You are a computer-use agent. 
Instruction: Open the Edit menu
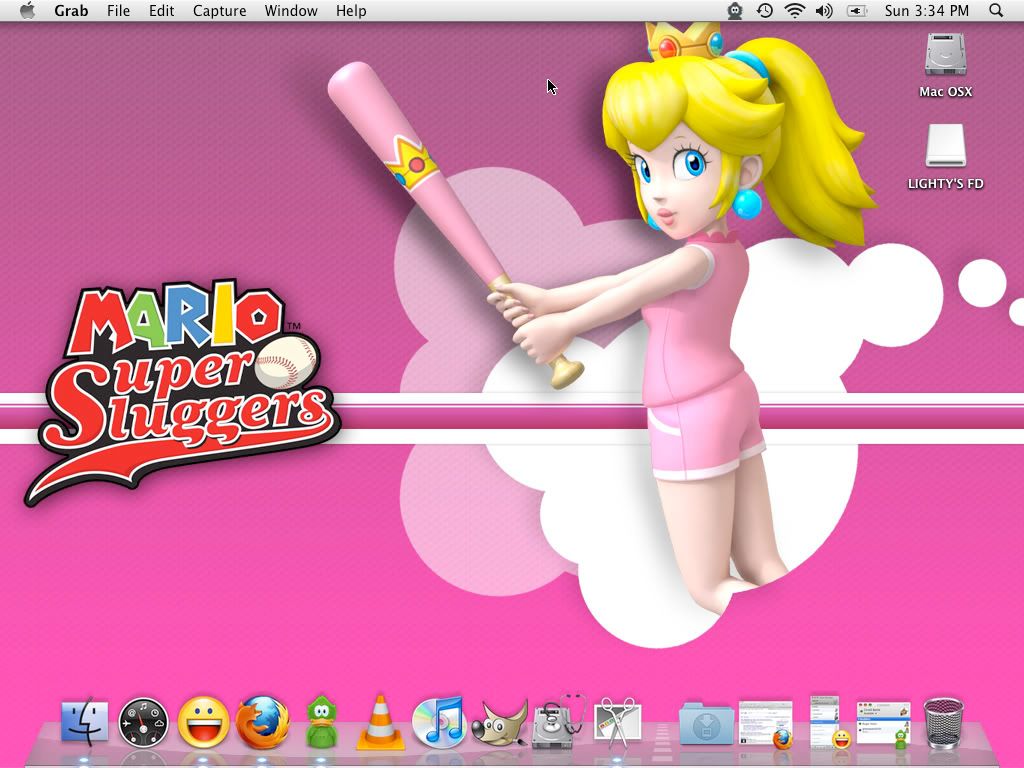tap(161, 10)
